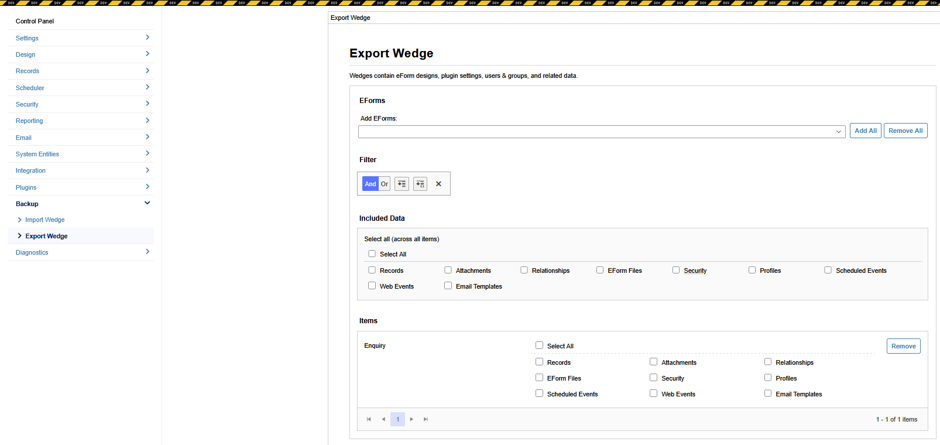Expand the Plugins section chevron
The height and width of the screenshot is (445, 940).
[x=147, y=187]
